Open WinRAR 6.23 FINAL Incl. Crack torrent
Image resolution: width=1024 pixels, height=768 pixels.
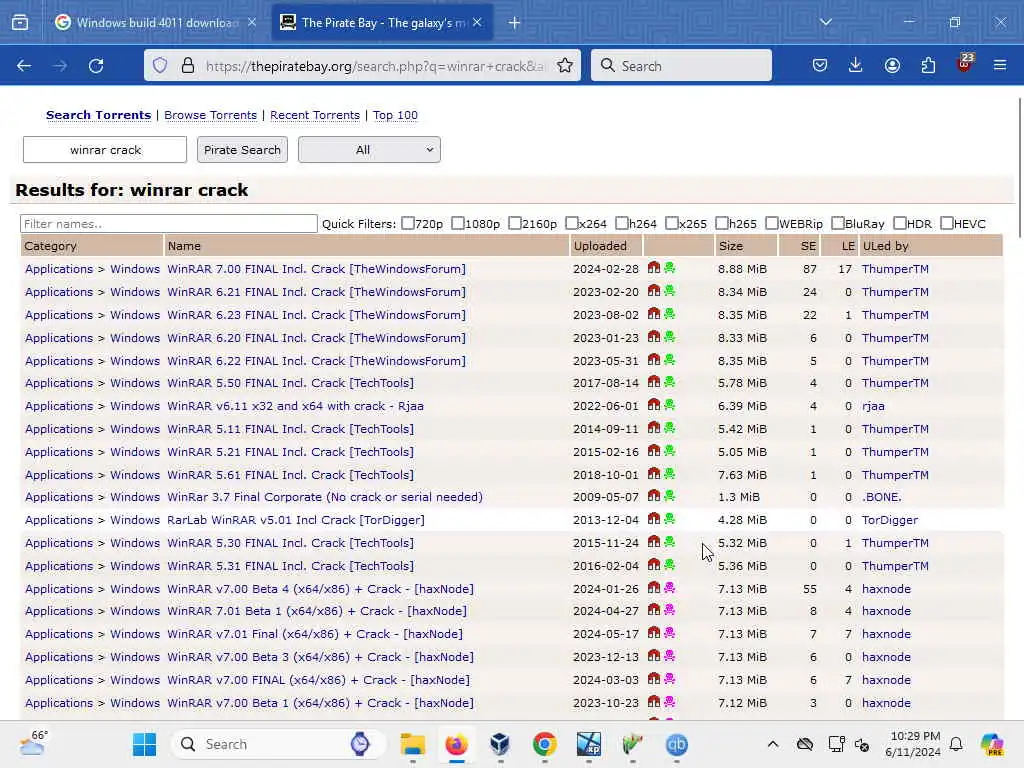(316, 315)
